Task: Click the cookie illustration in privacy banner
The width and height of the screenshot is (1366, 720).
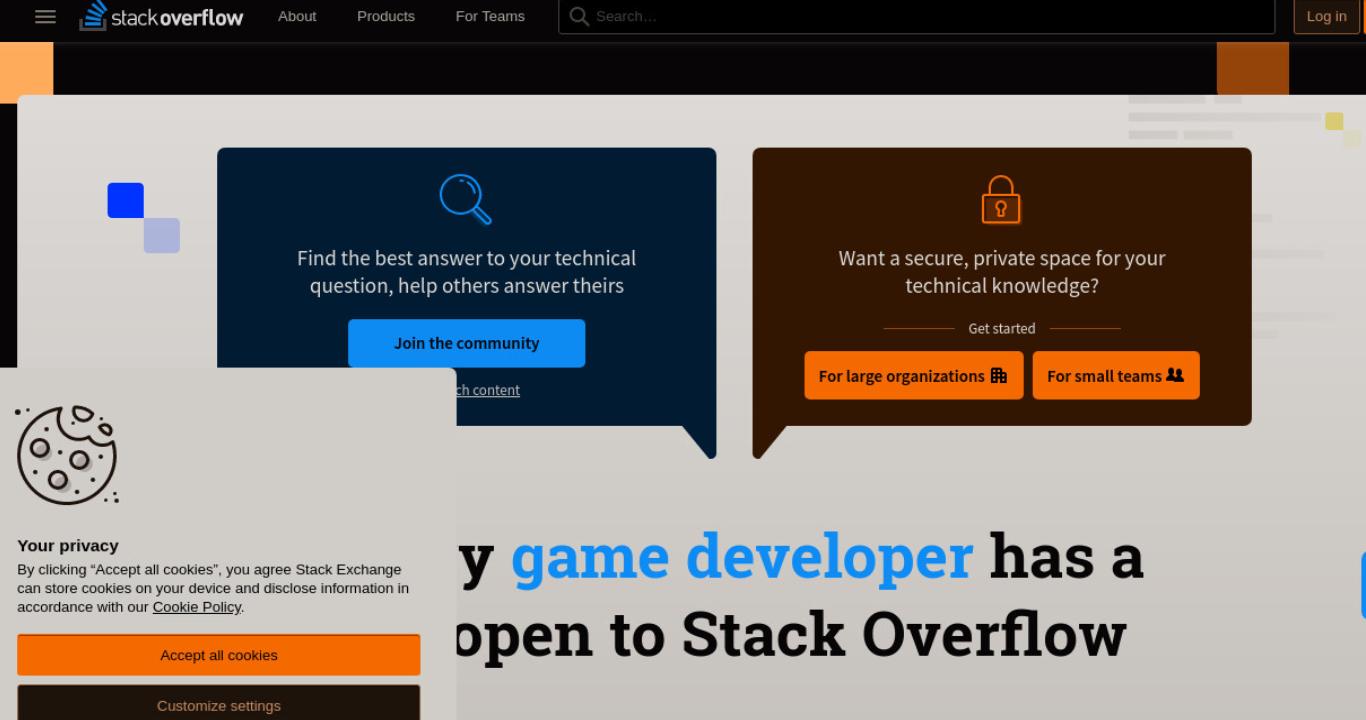Action: pos(67,455)
